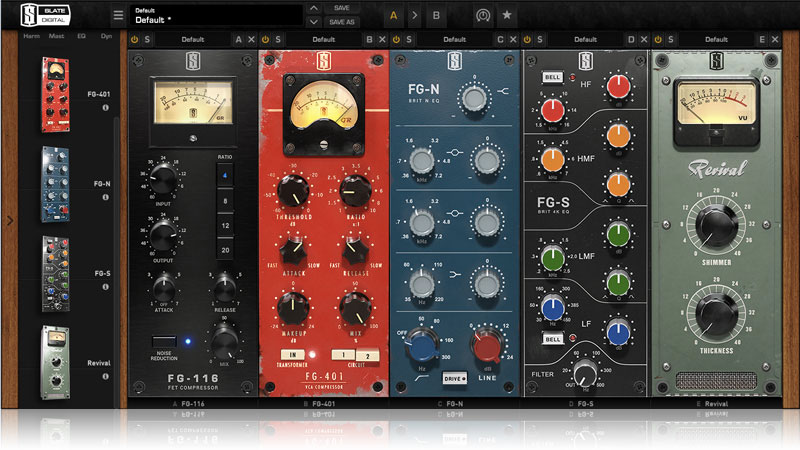
Task: Select previous preset with up arrow
Action: (314, 8)
